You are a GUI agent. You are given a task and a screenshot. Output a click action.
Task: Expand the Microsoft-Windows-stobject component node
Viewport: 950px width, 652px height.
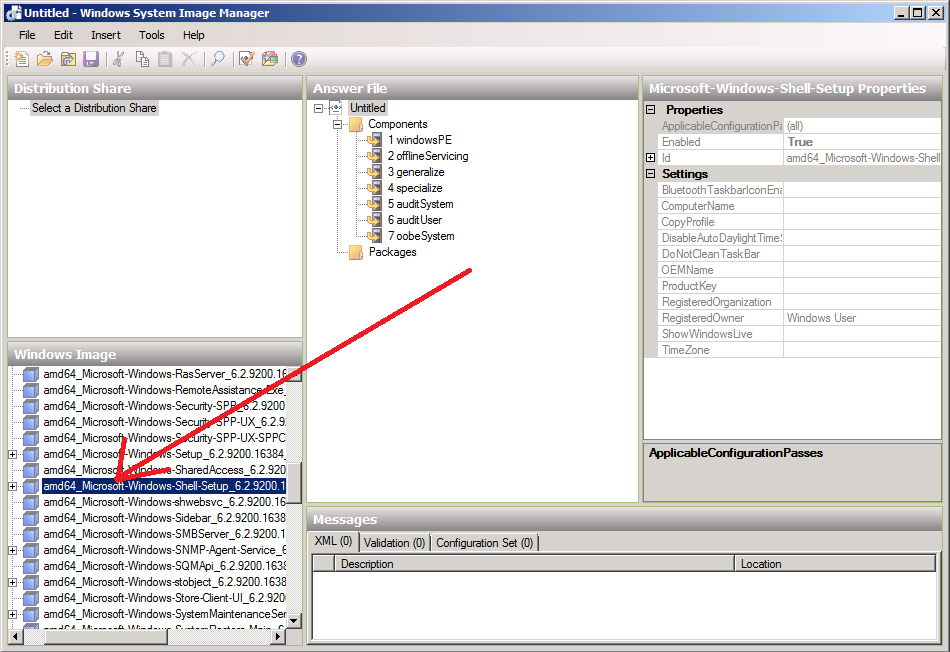(x=13, y=582)
